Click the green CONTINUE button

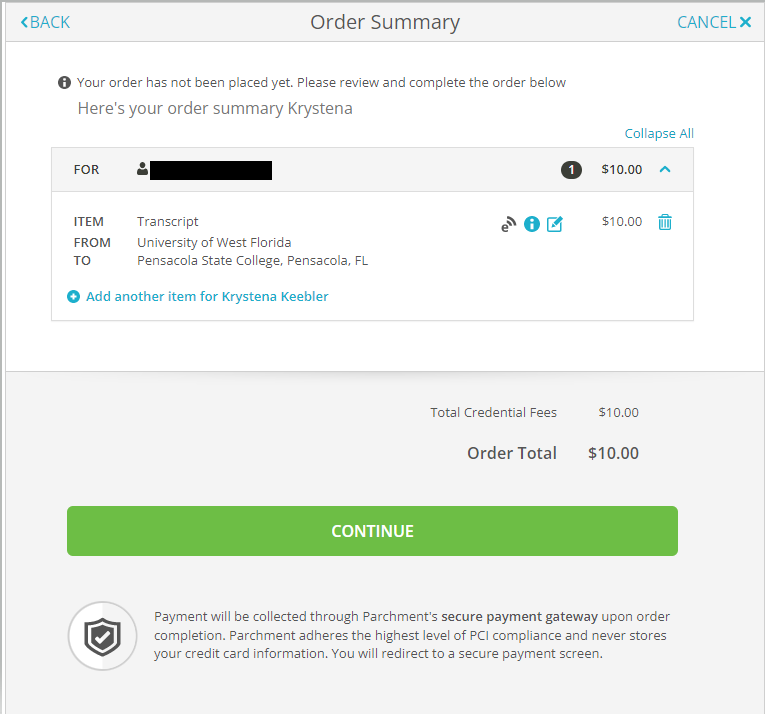click(372, 531)
